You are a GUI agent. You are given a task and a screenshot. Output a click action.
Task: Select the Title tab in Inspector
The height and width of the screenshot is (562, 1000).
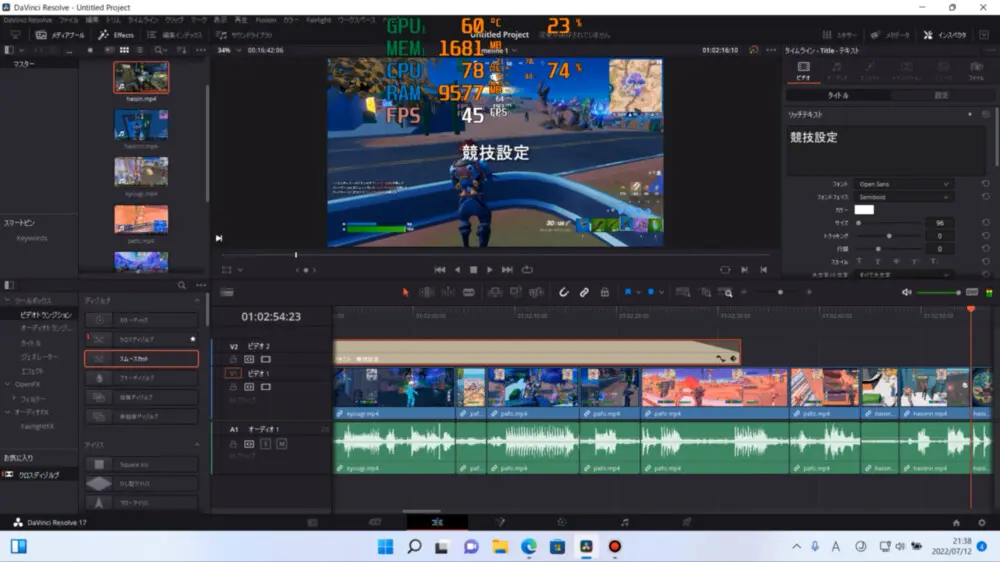pyautogui.click(x=838, y=95)
